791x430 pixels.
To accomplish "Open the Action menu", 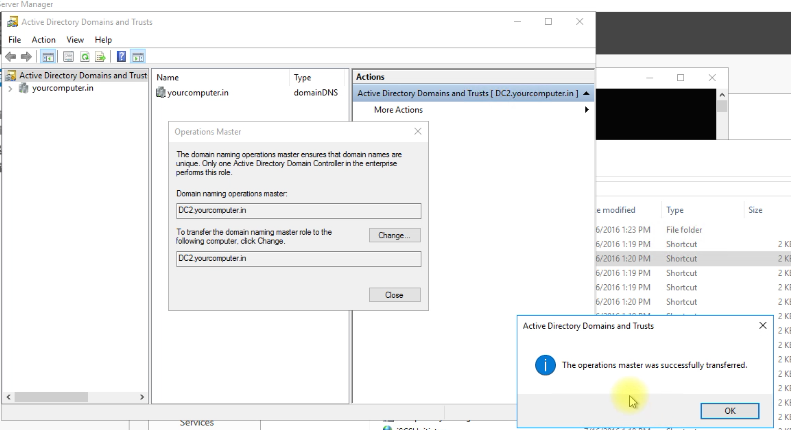I will pyautogui.click(x=43, y=40).
